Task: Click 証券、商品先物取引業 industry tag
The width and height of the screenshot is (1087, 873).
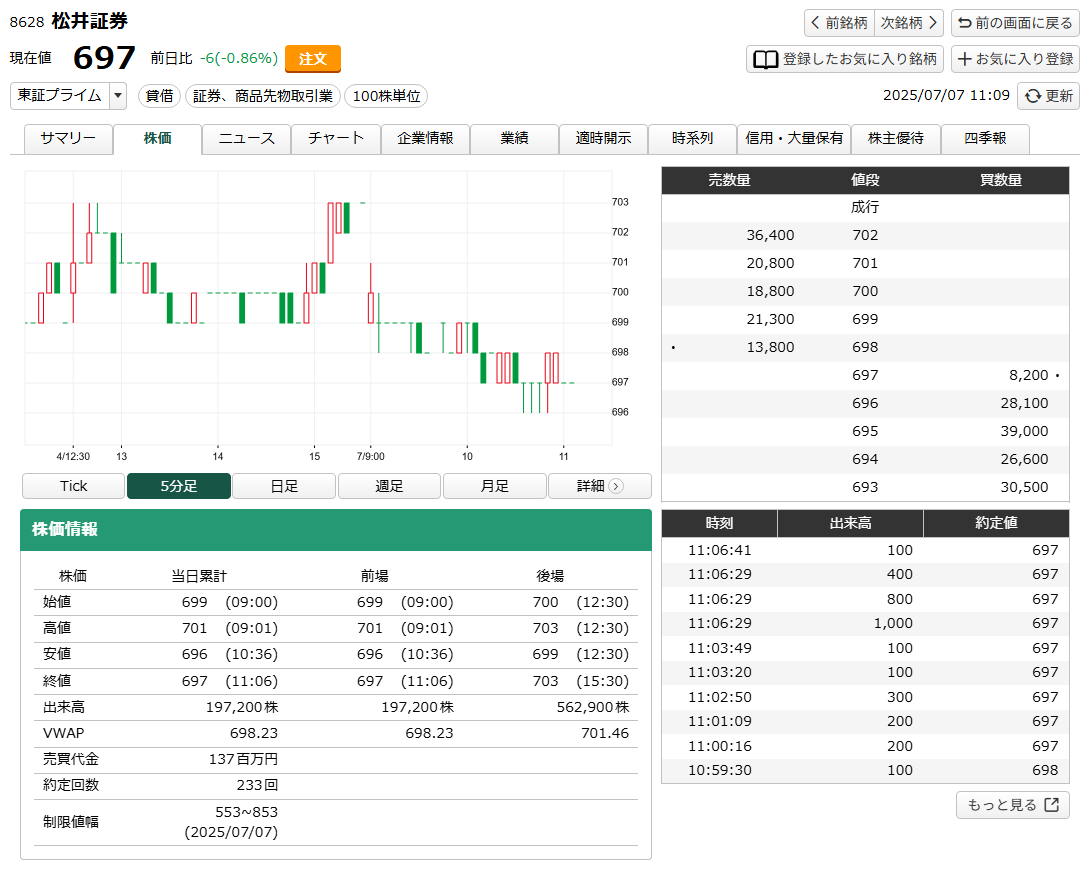Action: tap(263, 96)
